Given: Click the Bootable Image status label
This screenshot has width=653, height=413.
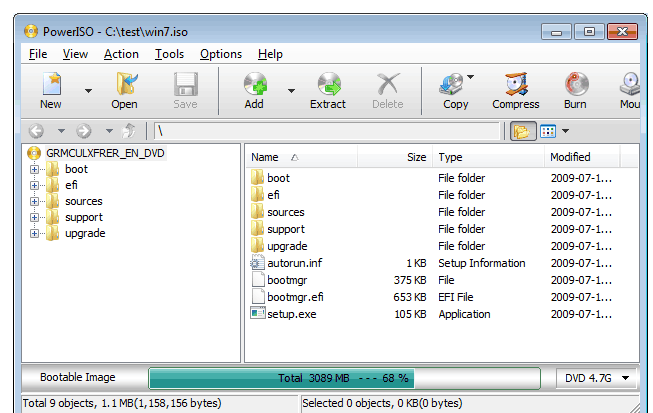Looking at the screenshot, I should click(78, 378).
